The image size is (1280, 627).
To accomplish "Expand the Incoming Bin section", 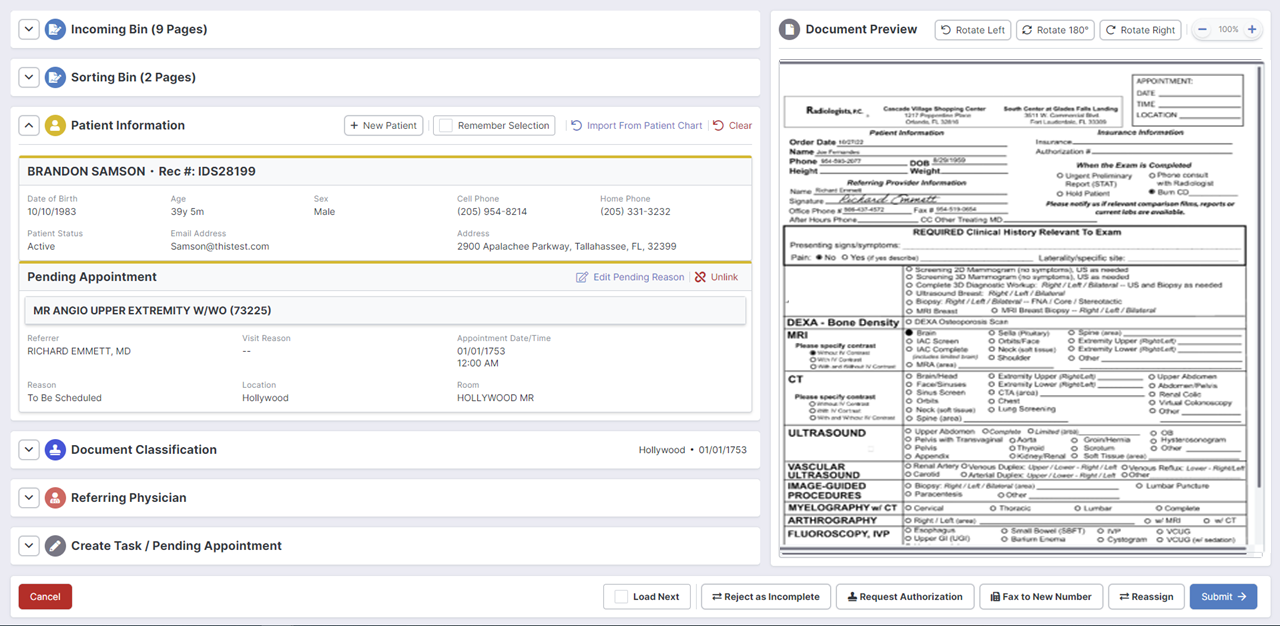I will tap(28, 30).
